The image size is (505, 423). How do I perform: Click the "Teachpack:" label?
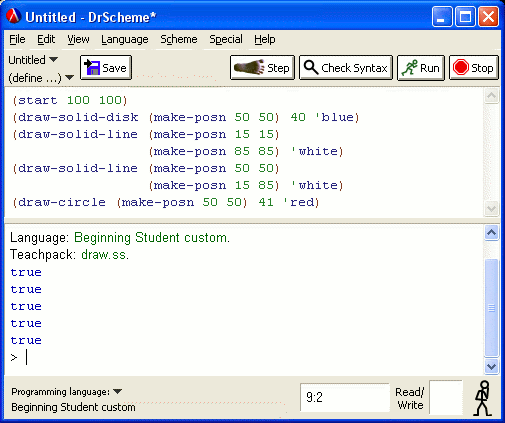43,255
